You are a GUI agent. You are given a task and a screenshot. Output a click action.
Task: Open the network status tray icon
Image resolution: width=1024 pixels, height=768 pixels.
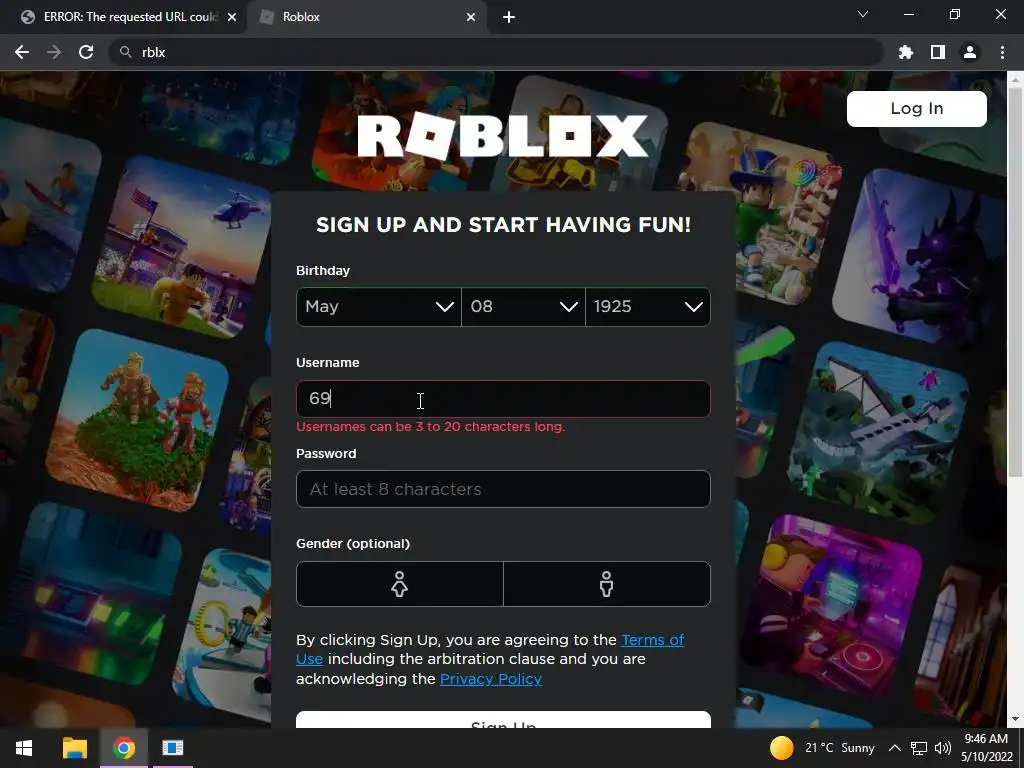919,748
